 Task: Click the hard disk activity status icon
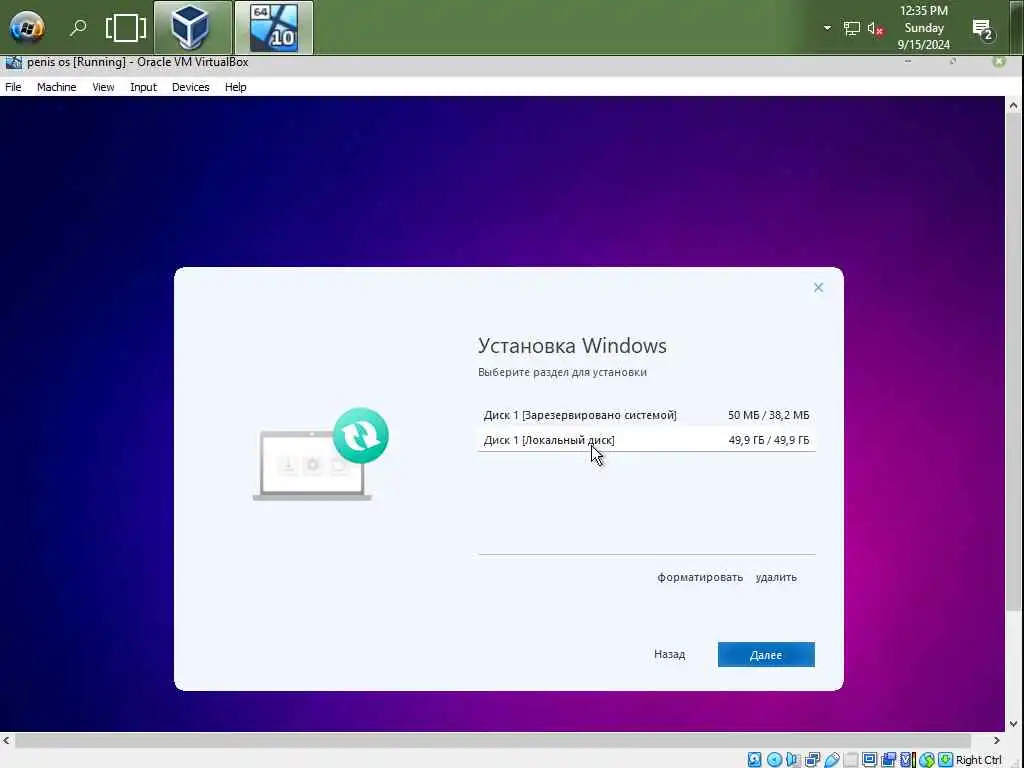point(754,760)
